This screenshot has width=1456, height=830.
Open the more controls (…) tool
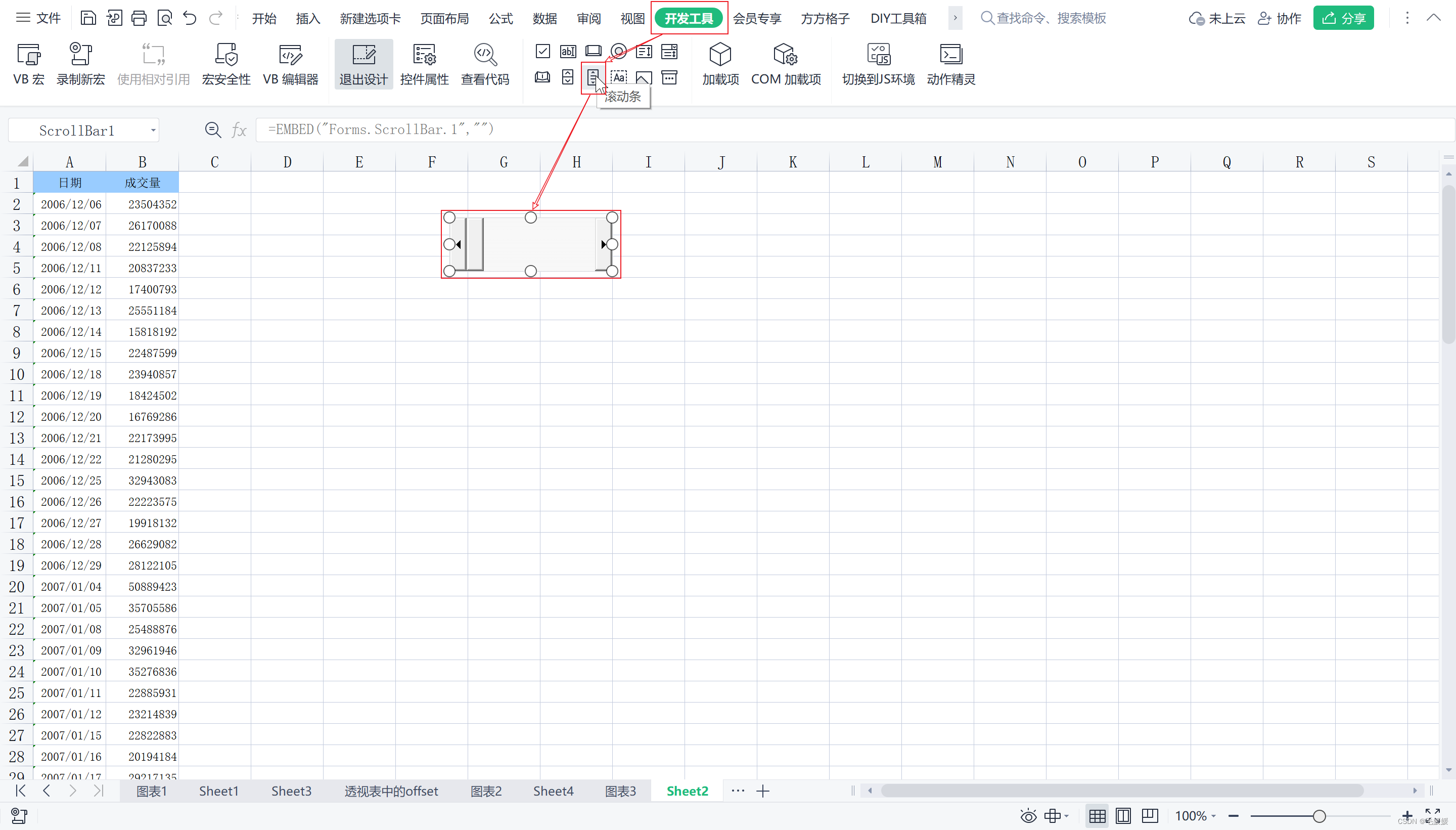click(669, 77)
